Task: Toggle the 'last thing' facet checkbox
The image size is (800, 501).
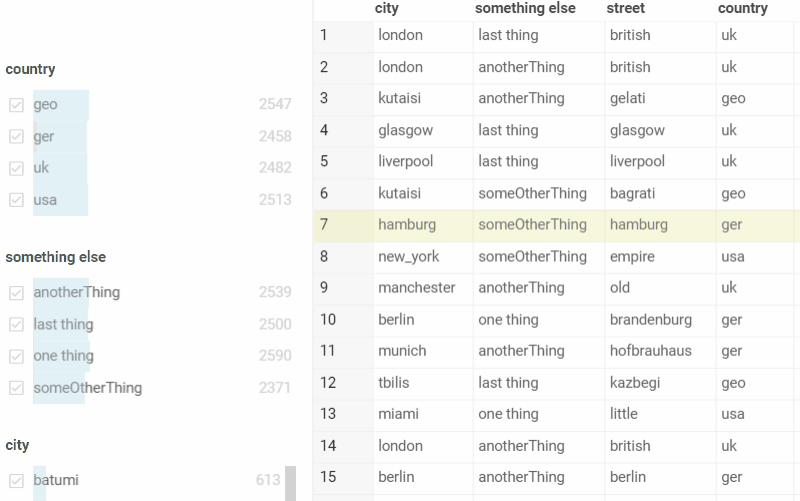Action: click(x=16, y=325)
